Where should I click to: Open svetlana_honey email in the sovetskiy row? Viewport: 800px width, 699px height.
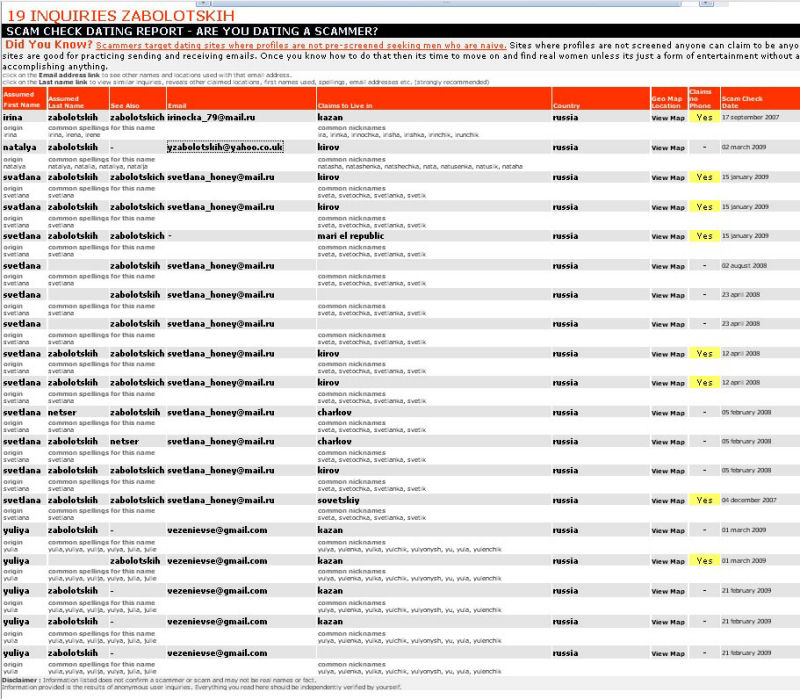220,500
